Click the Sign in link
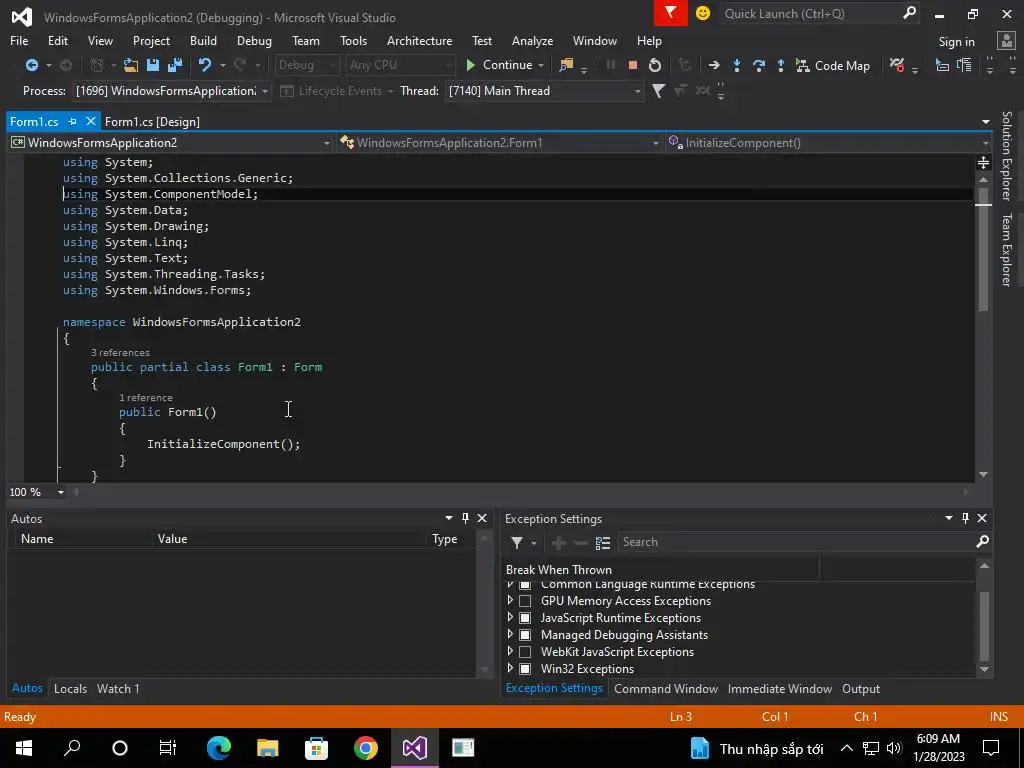The height and width of the screenshot is (768, 1024). [956, 41]
